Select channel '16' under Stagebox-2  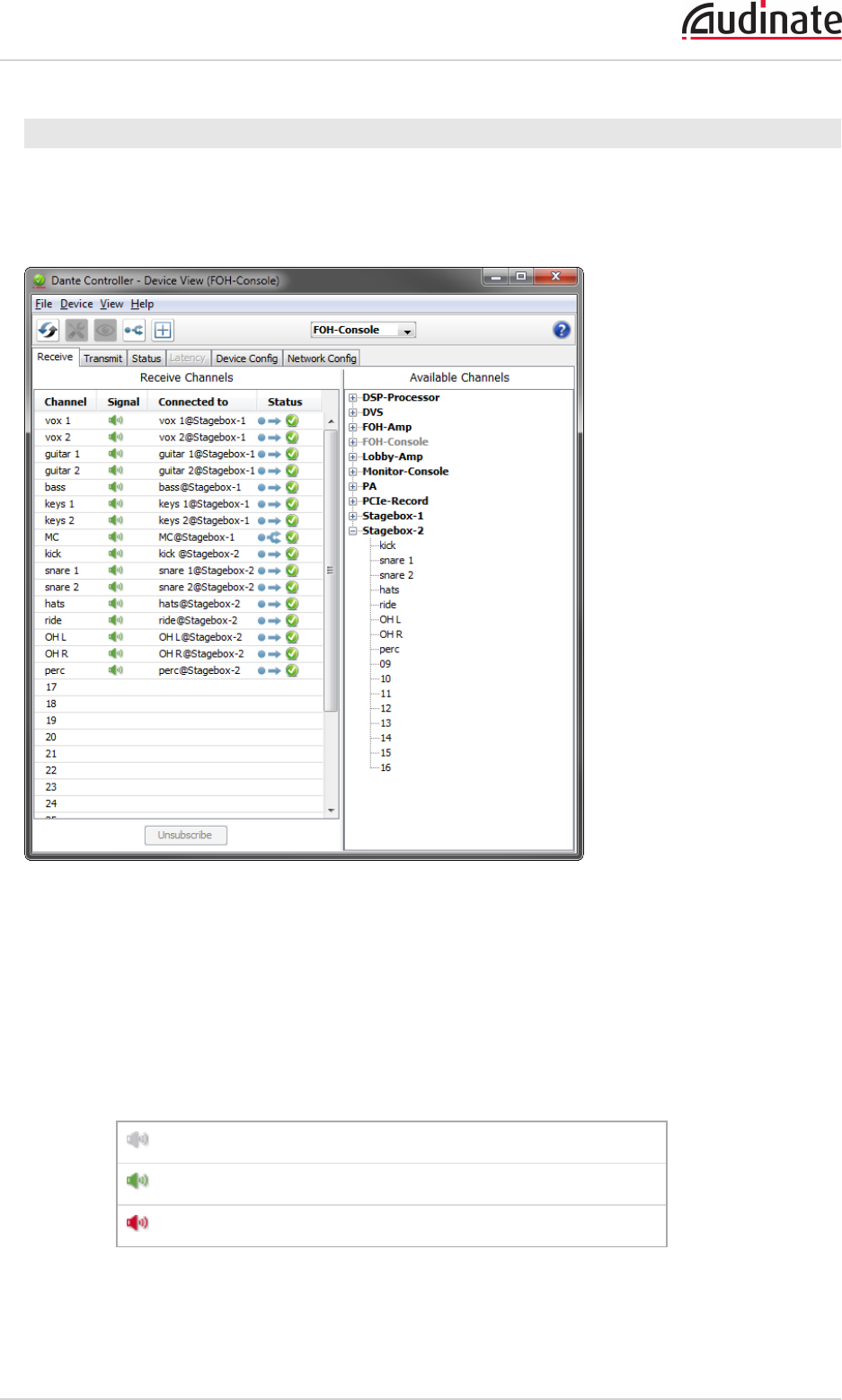386,768
